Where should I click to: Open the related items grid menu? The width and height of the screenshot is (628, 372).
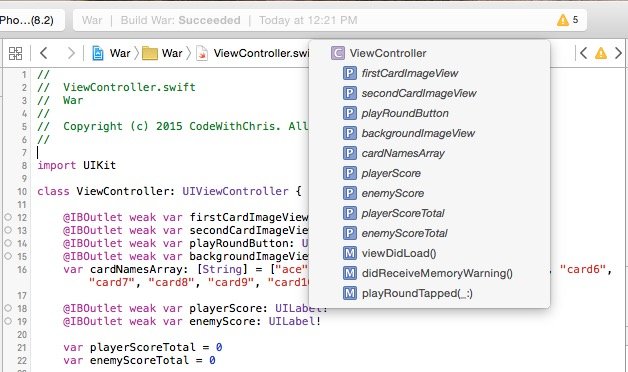(16, 53)
